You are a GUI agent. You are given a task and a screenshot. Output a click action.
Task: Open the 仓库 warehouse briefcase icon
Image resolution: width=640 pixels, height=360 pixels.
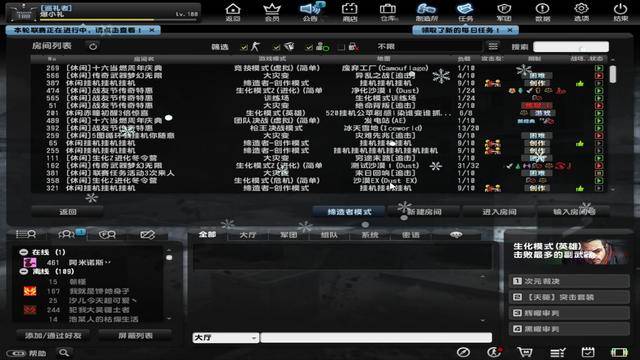click(388, 11)
